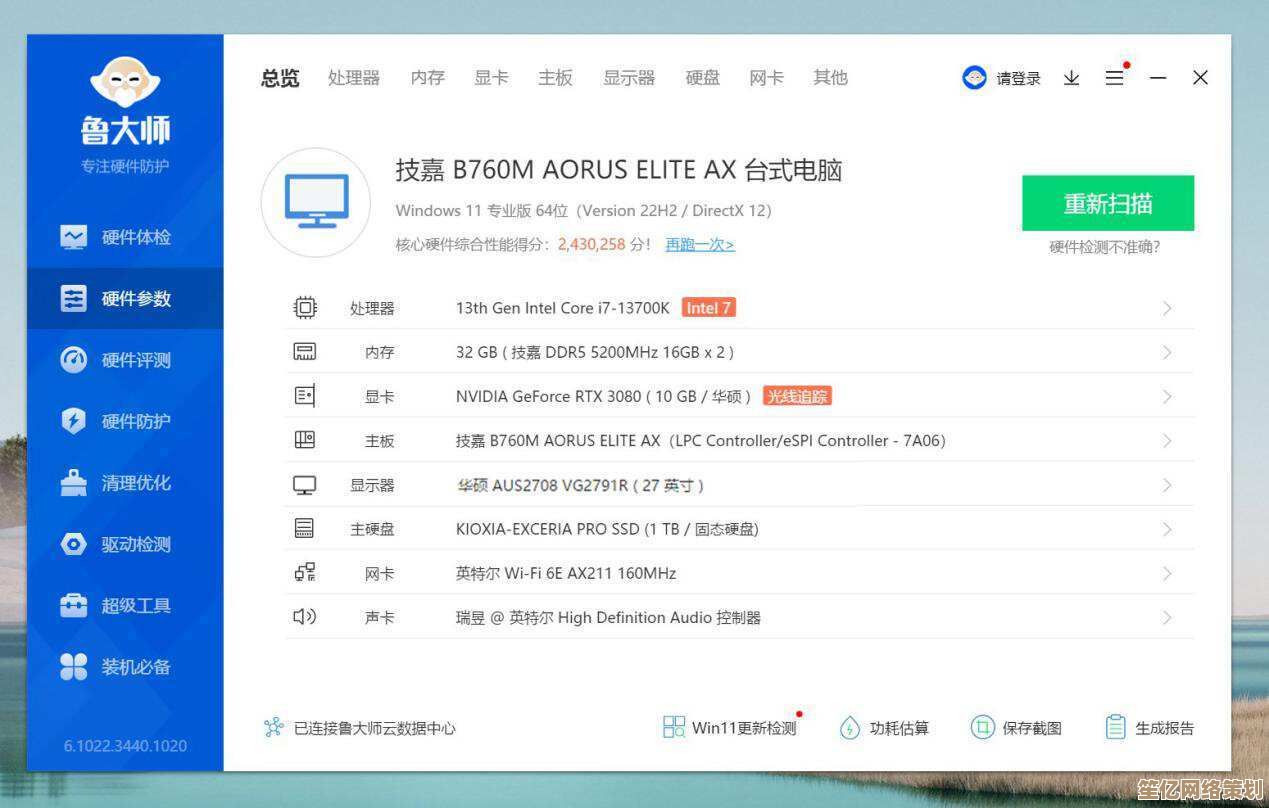Expand the 处理器 row chevron
This screenshot has width=1269, height=808.
pos(1166,308)
